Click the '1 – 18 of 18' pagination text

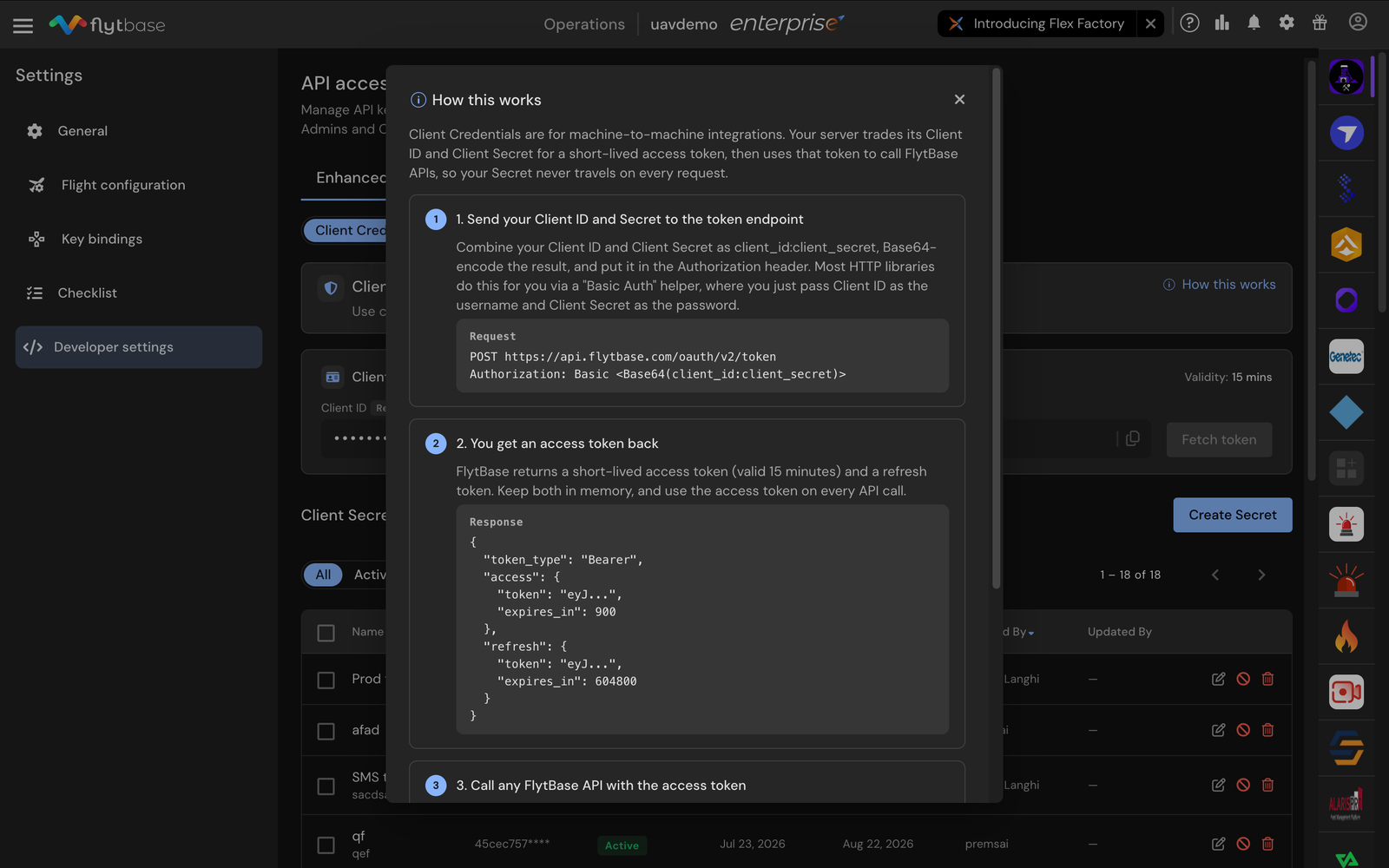[1130, 575]
